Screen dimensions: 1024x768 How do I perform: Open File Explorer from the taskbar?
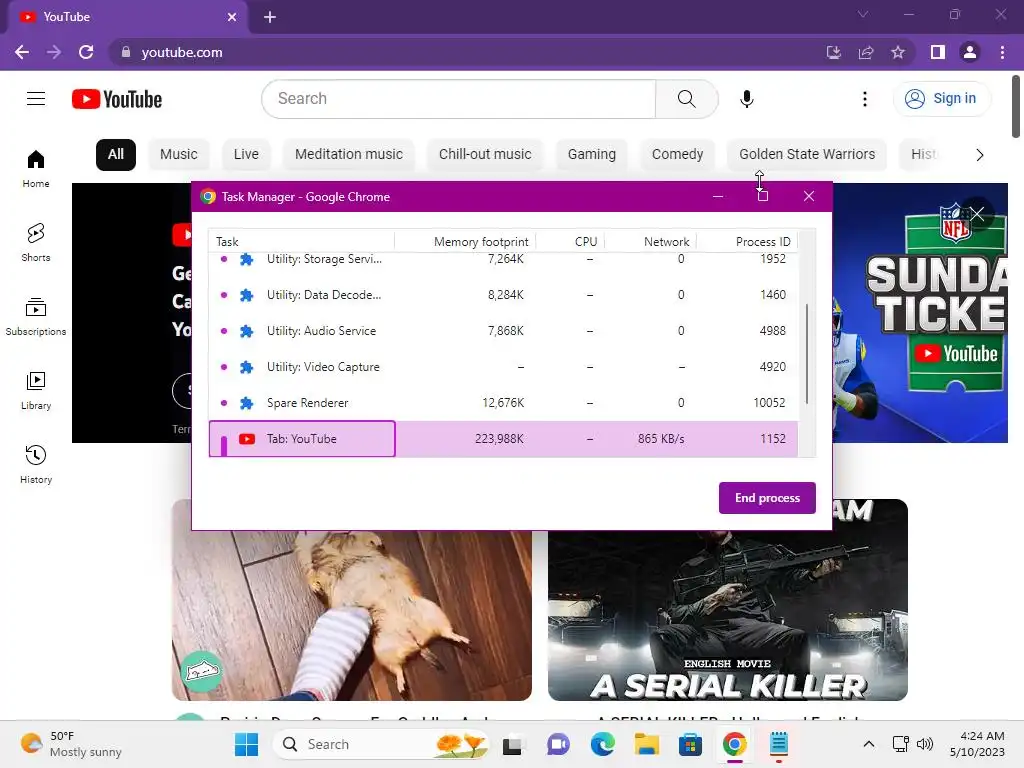(x=647, y=744)
